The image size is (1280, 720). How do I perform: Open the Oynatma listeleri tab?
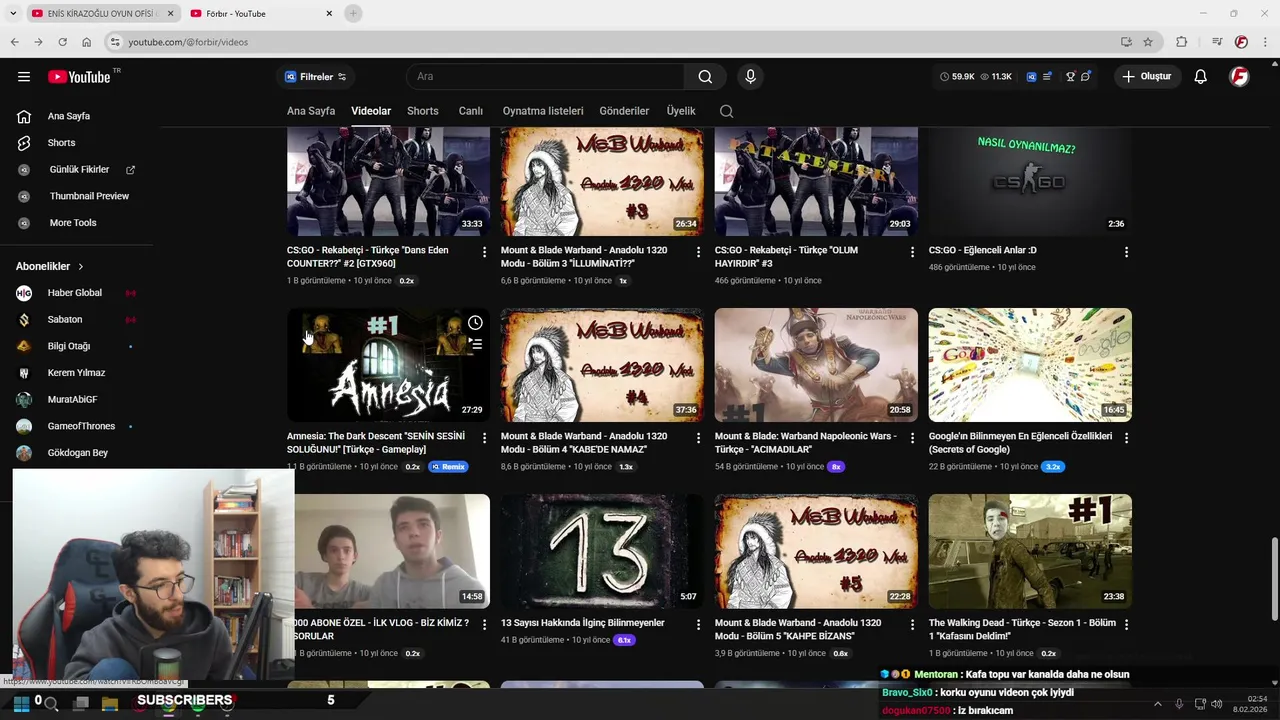tap(543, 111)
